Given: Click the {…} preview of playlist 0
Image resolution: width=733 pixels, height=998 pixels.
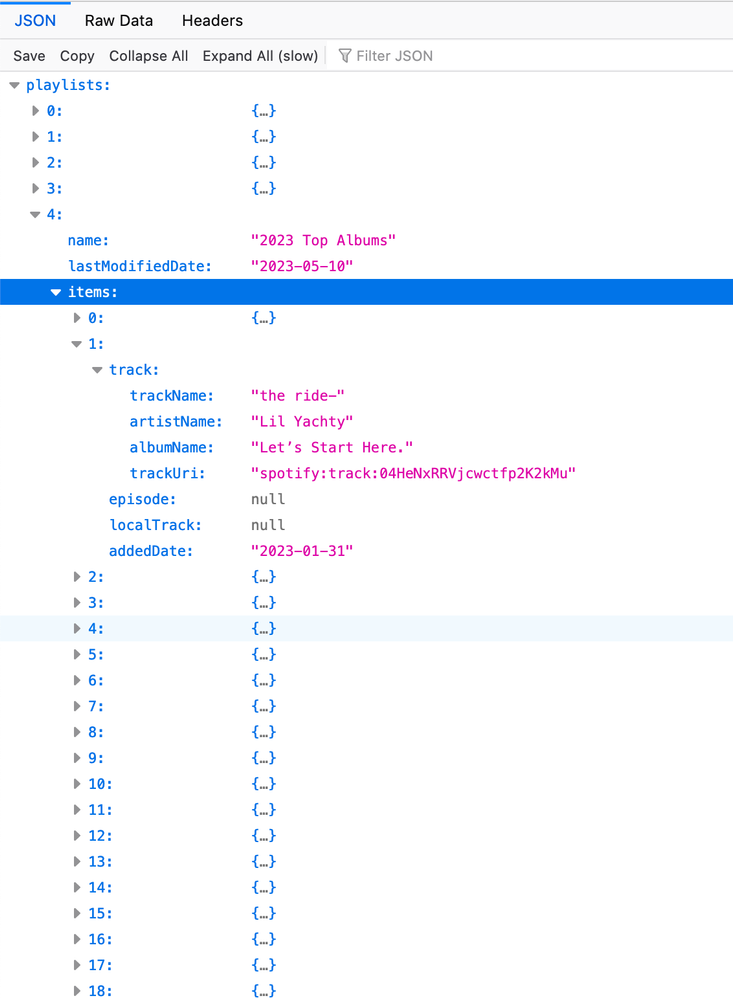Looking at the screenshot, I should pyautogui.click(x=263, y=111).
